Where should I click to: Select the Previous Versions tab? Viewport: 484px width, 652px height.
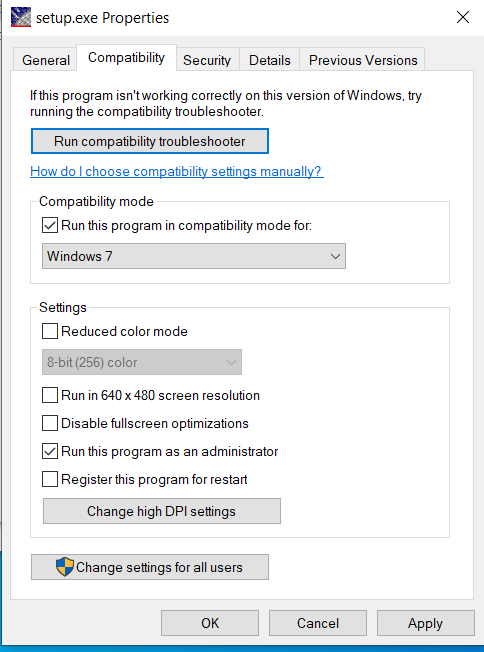point(363,60)
